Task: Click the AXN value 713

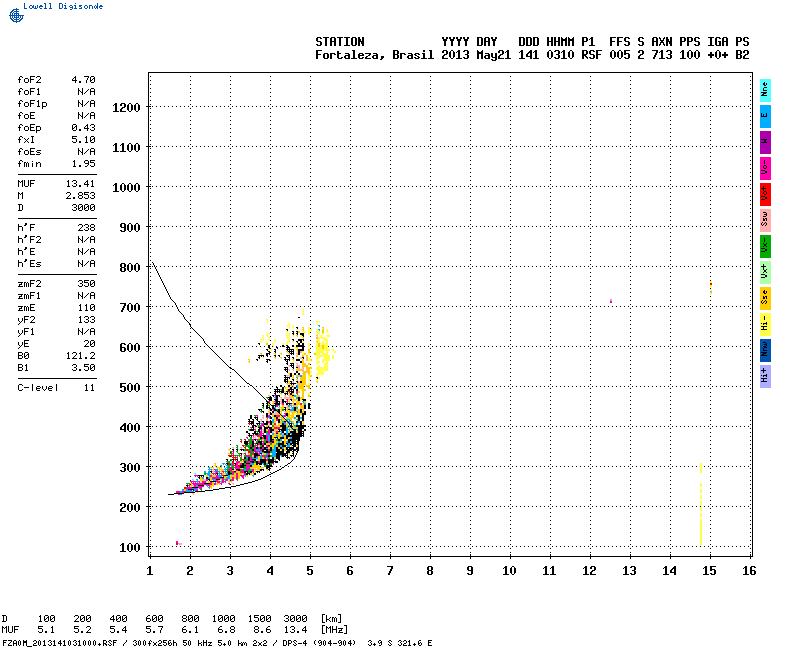Action: click(662, 55)
